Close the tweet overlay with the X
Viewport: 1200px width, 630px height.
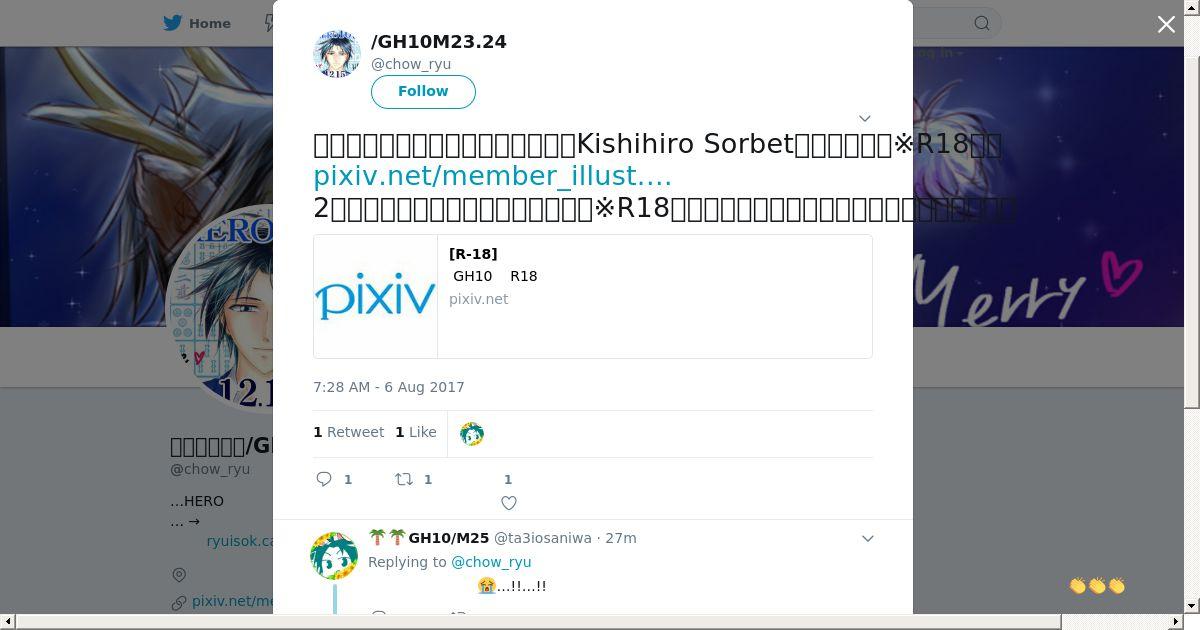point(1166,24)
